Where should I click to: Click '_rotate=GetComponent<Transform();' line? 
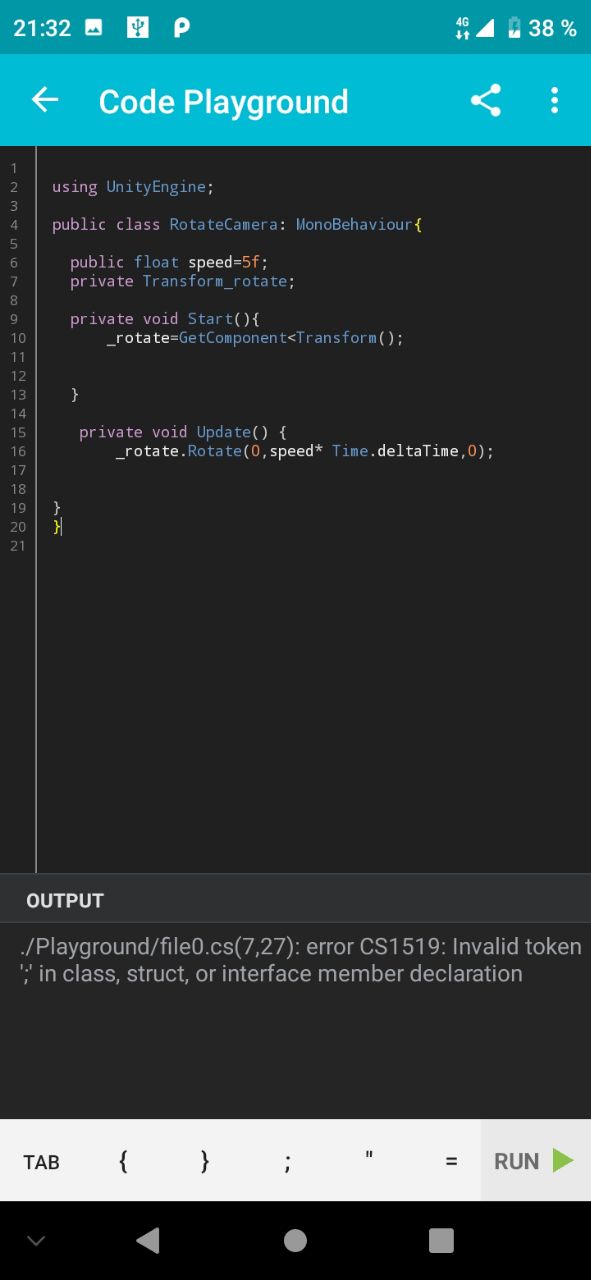255,338
